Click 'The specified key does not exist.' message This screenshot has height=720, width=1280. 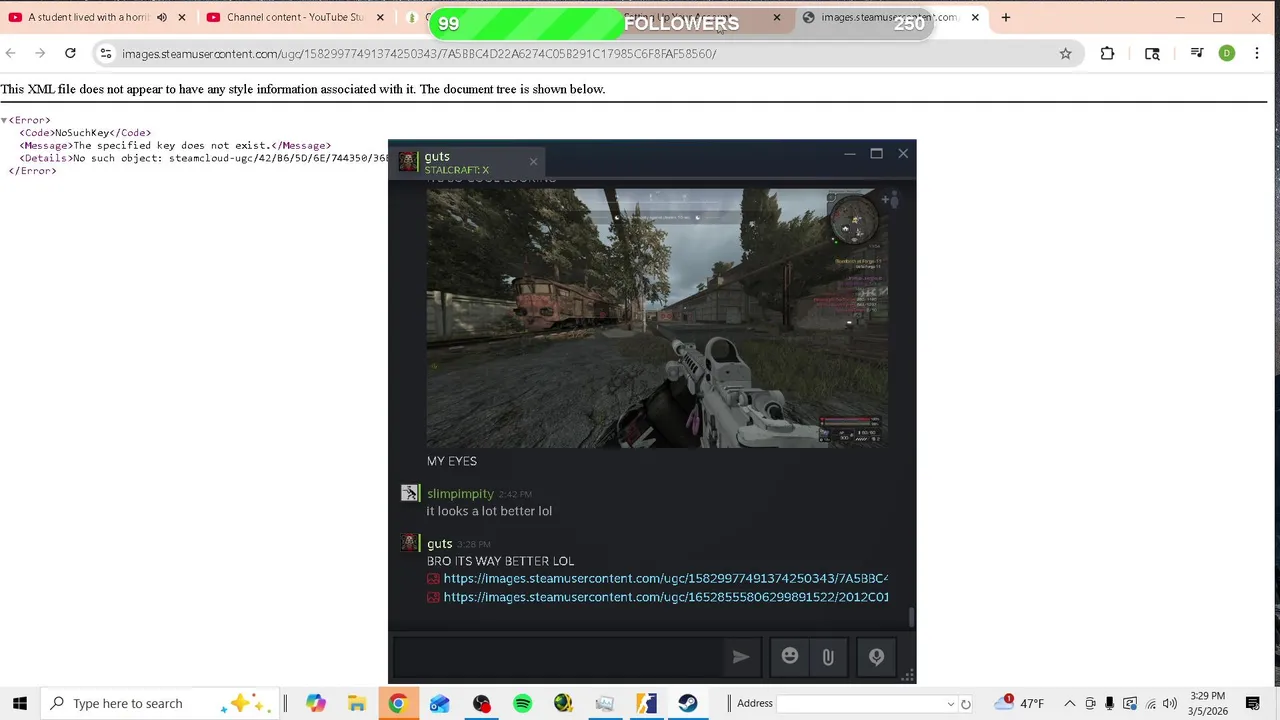point(171,145)
